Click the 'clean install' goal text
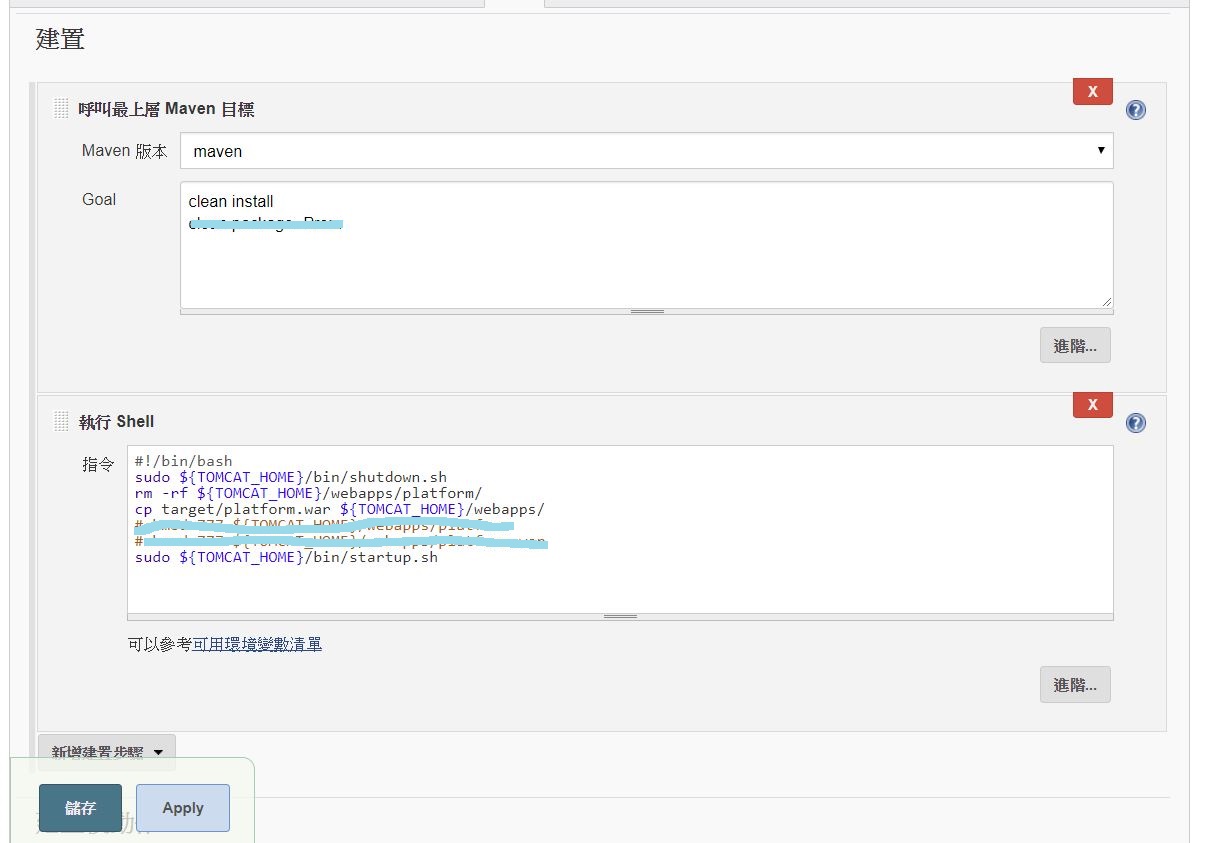This screenshot has width=1205, height=843. 231,201
